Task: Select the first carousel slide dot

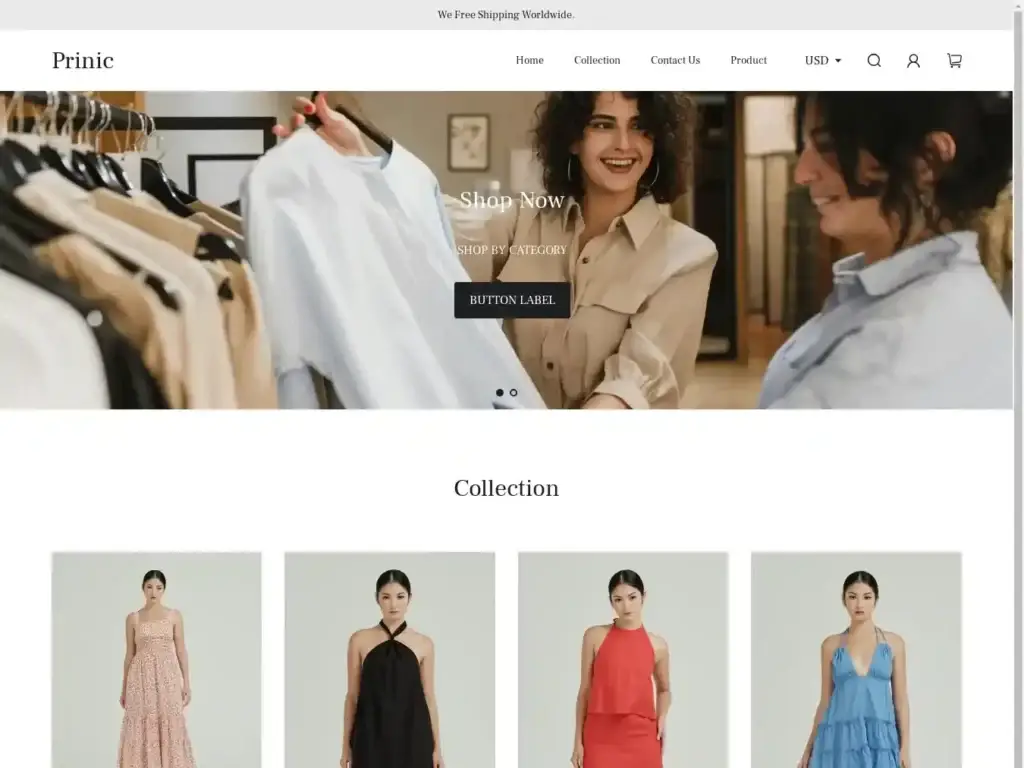Action: coord(500,393)
